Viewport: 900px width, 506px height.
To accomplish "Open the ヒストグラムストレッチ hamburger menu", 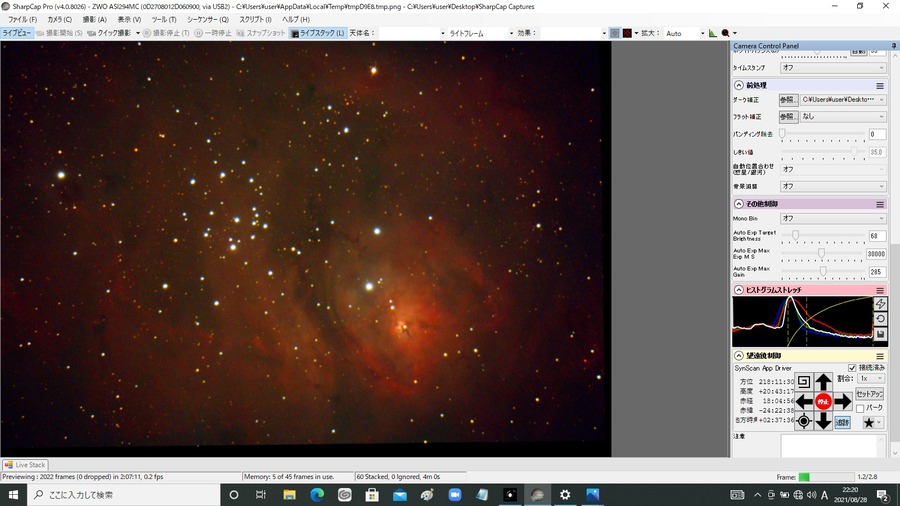I will coord(880,290).
